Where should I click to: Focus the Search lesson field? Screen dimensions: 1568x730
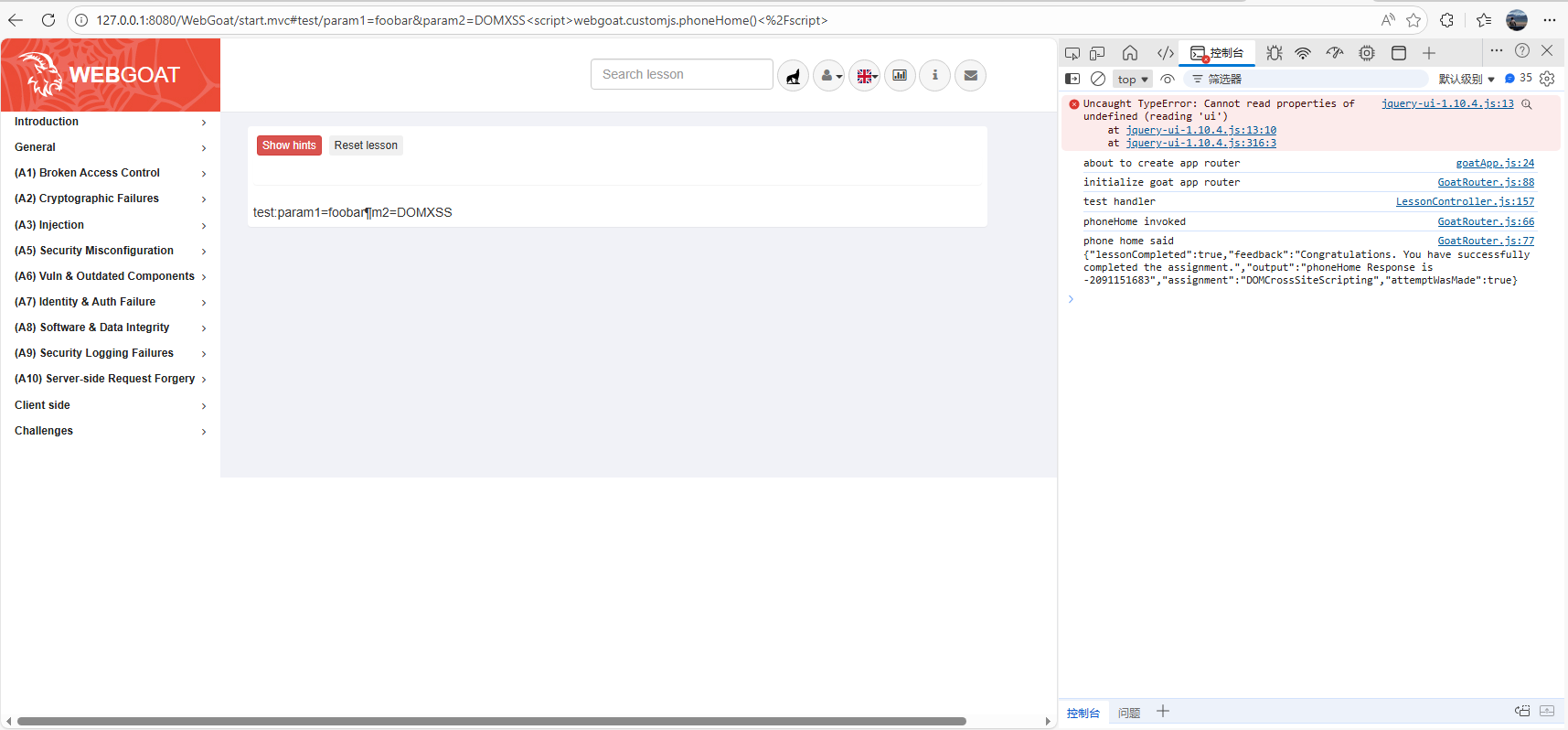681,74
